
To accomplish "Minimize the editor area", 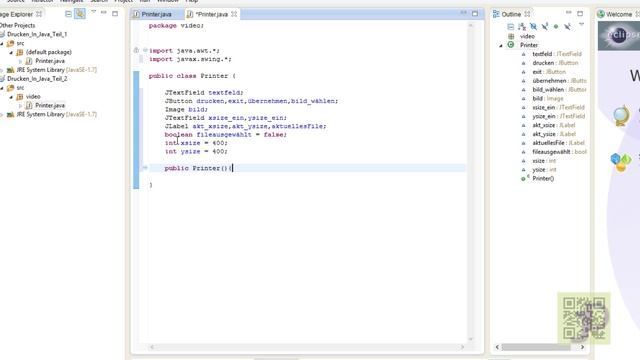I will pos(464,13).
